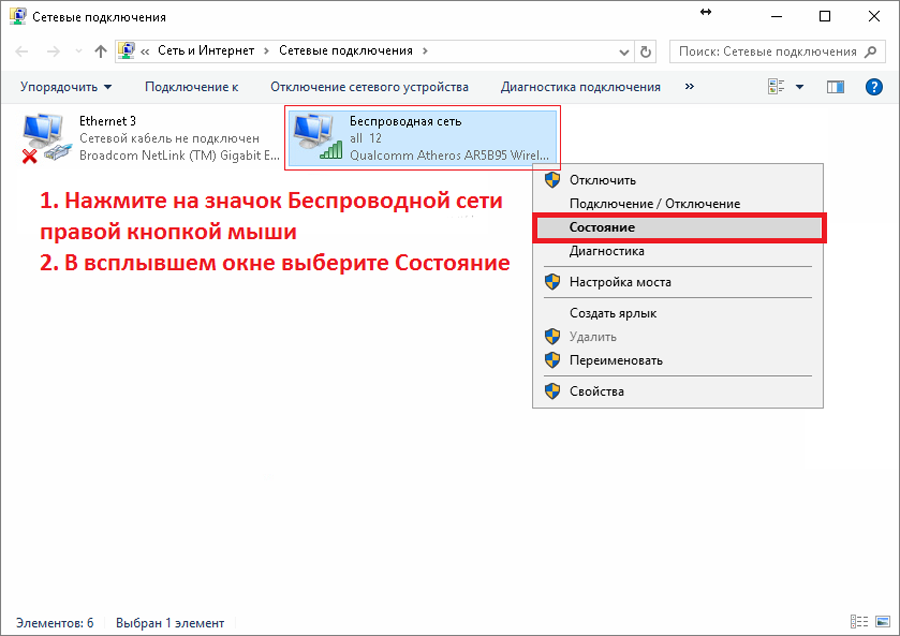Toggle the preview pane icon
The height and width of the screenshot is (636, 900).
[x=835, y=87]
